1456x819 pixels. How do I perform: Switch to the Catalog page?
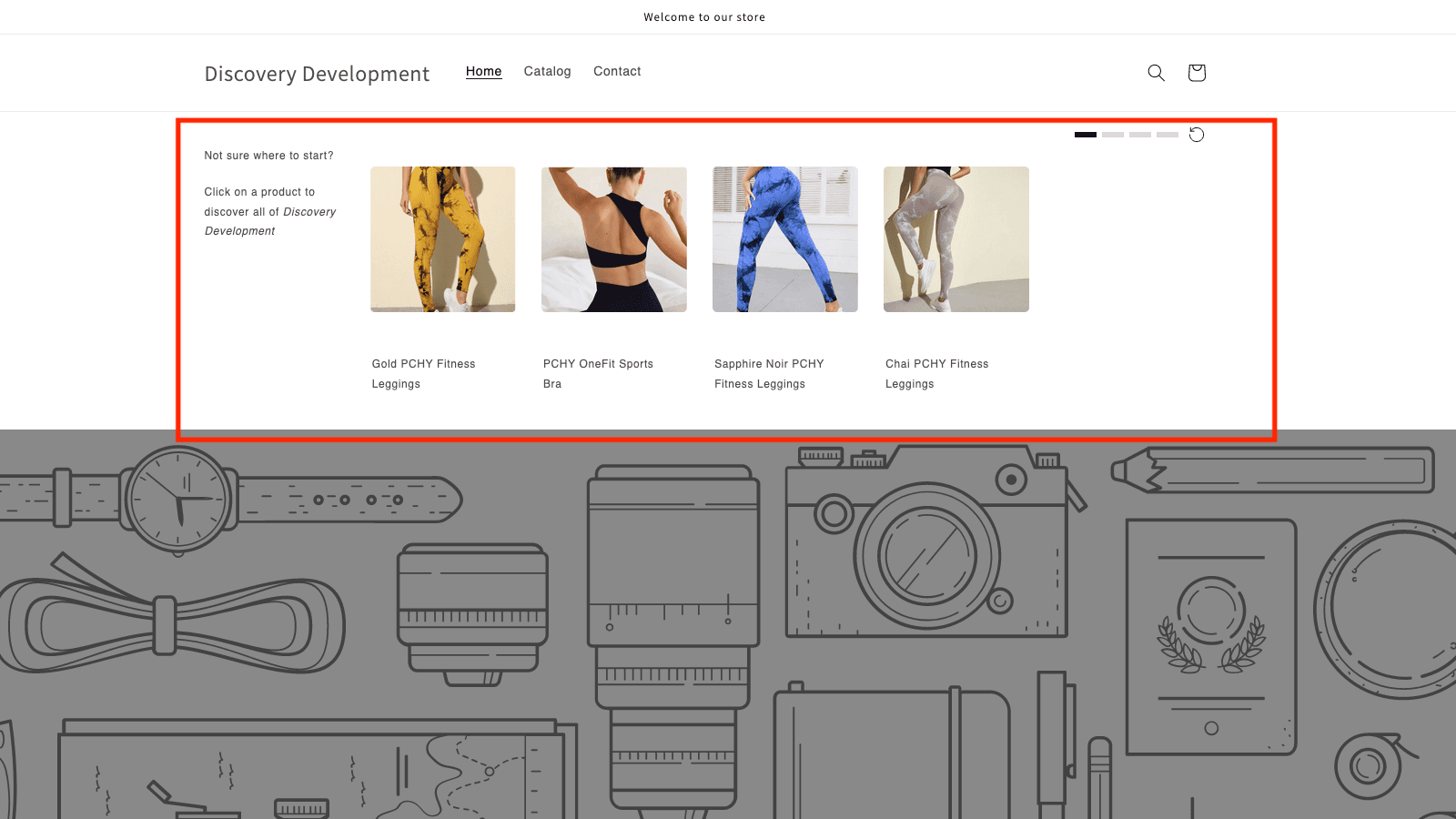point(547,71)
